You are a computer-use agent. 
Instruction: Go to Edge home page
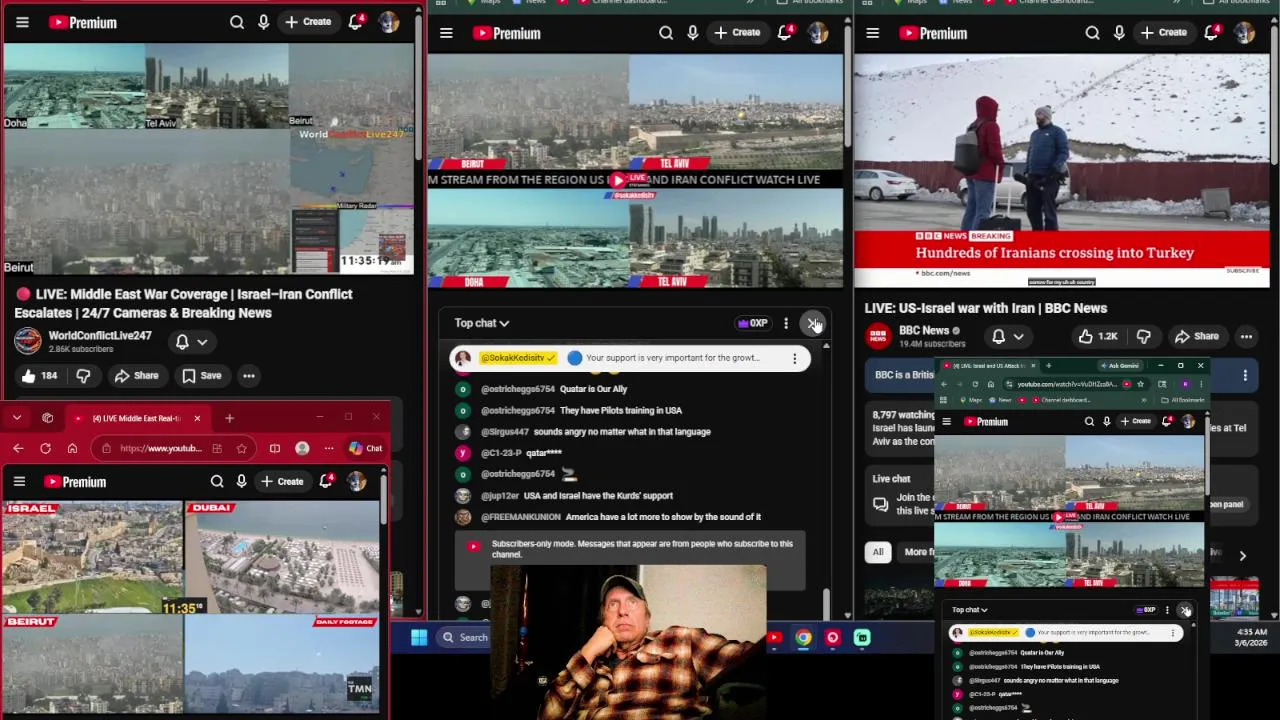point(72,448)
